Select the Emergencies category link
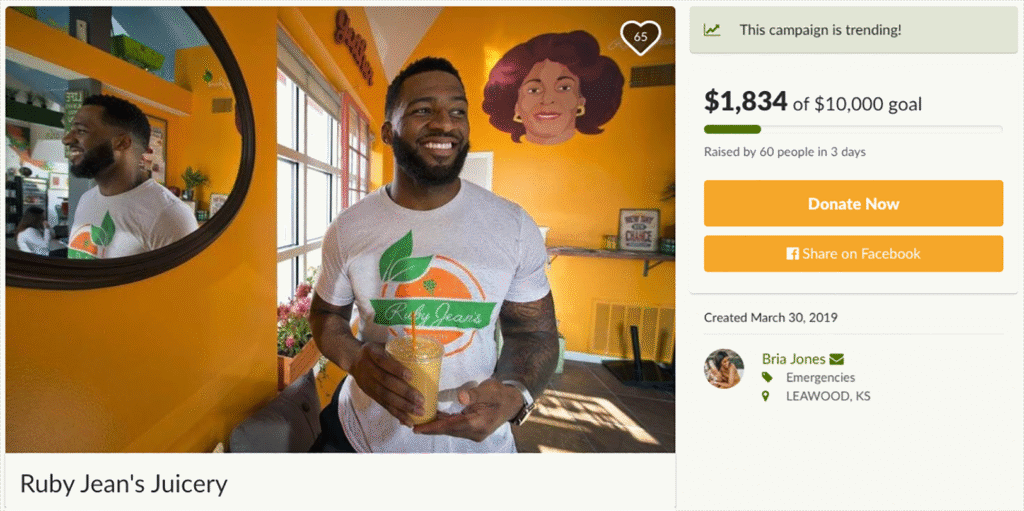Screen dimensions: 1024x511 [820, 378]
